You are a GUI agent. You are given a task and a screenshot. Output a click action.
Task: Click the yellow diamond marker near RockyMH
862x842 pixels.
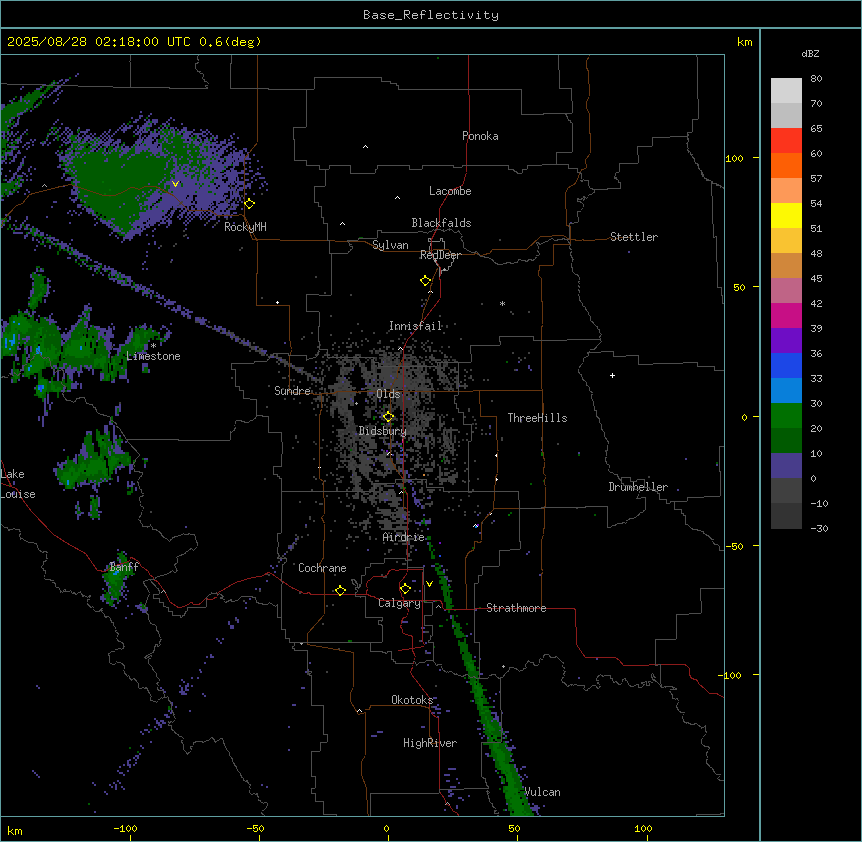(250, 204)
